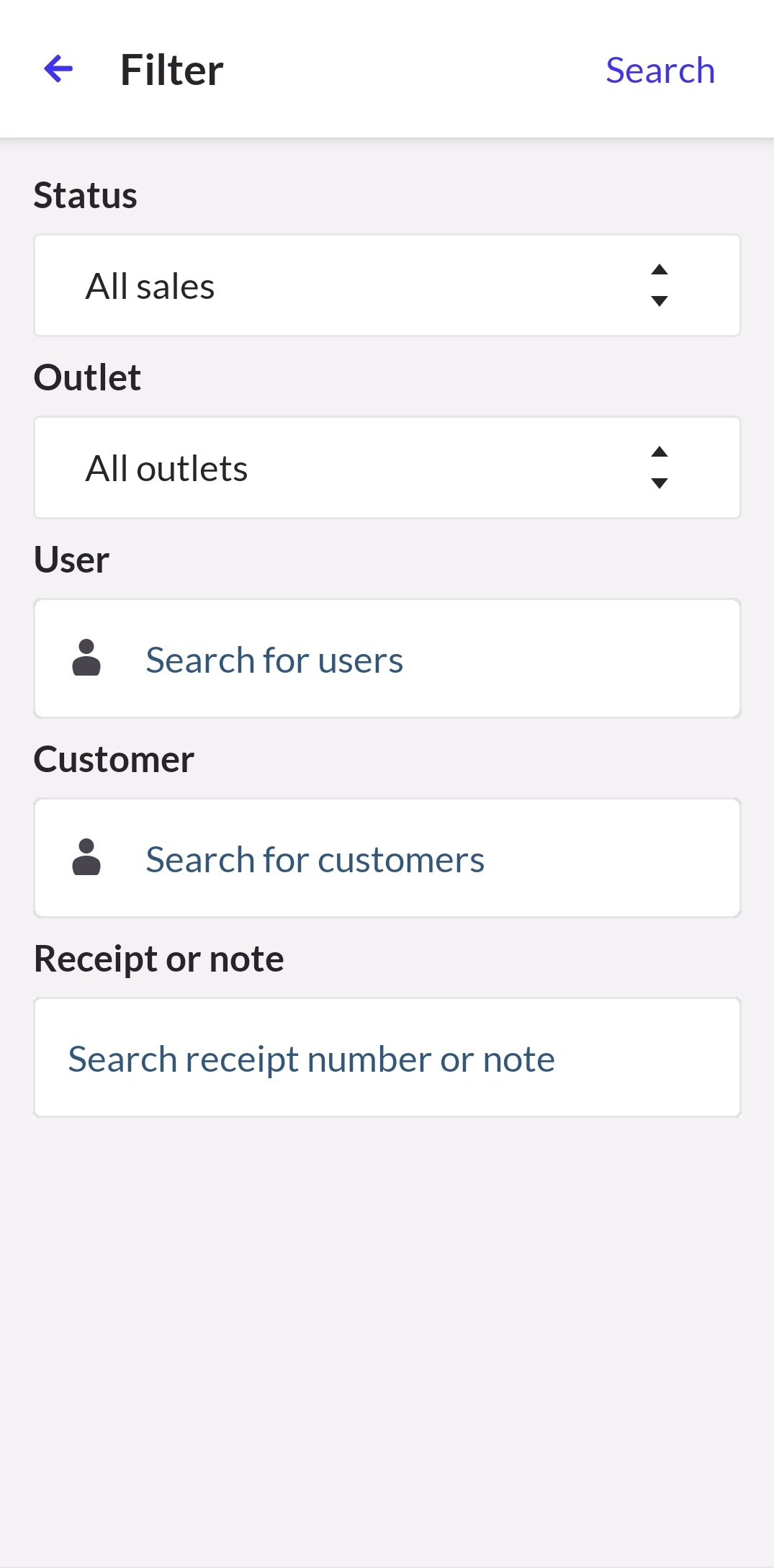Click the receipt number or note field

[x=387, y=1058]
